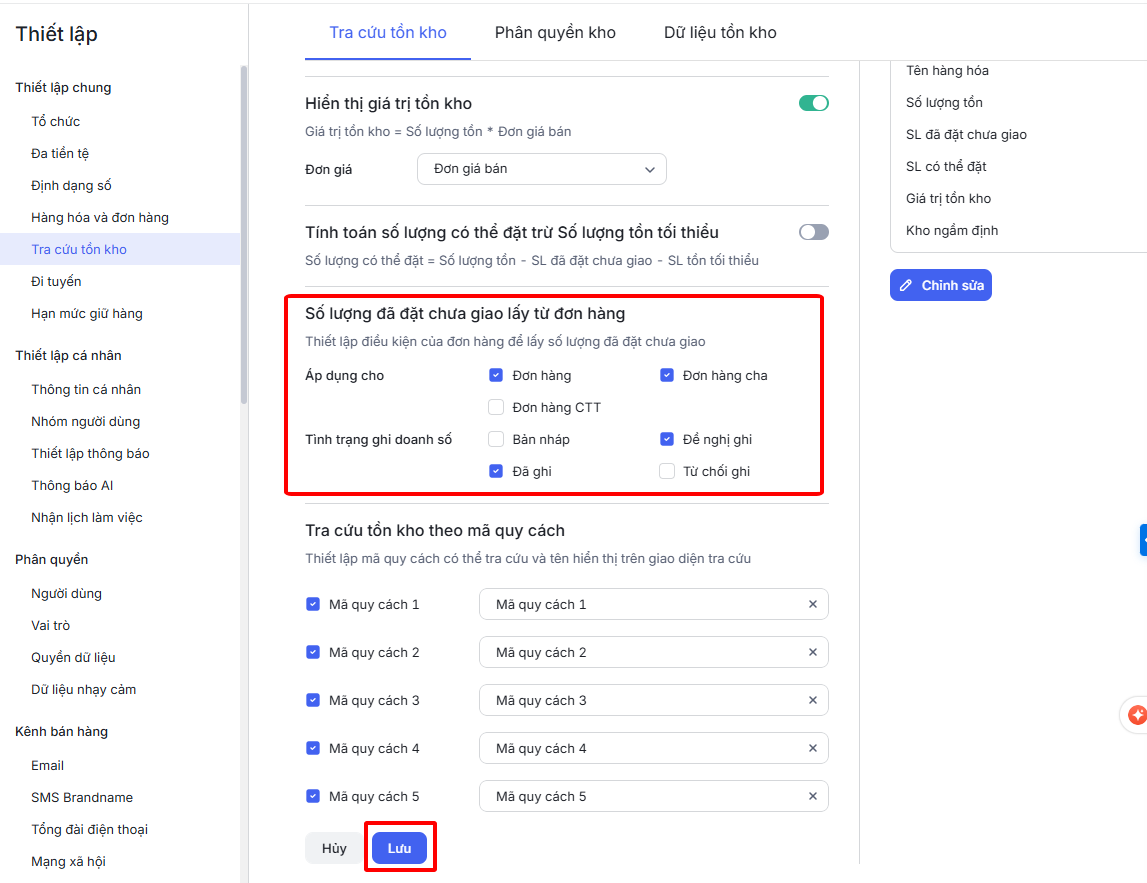Open SMS Brandname settings
This screenshot has height=883, width=1147.
[x=82, y=797]
